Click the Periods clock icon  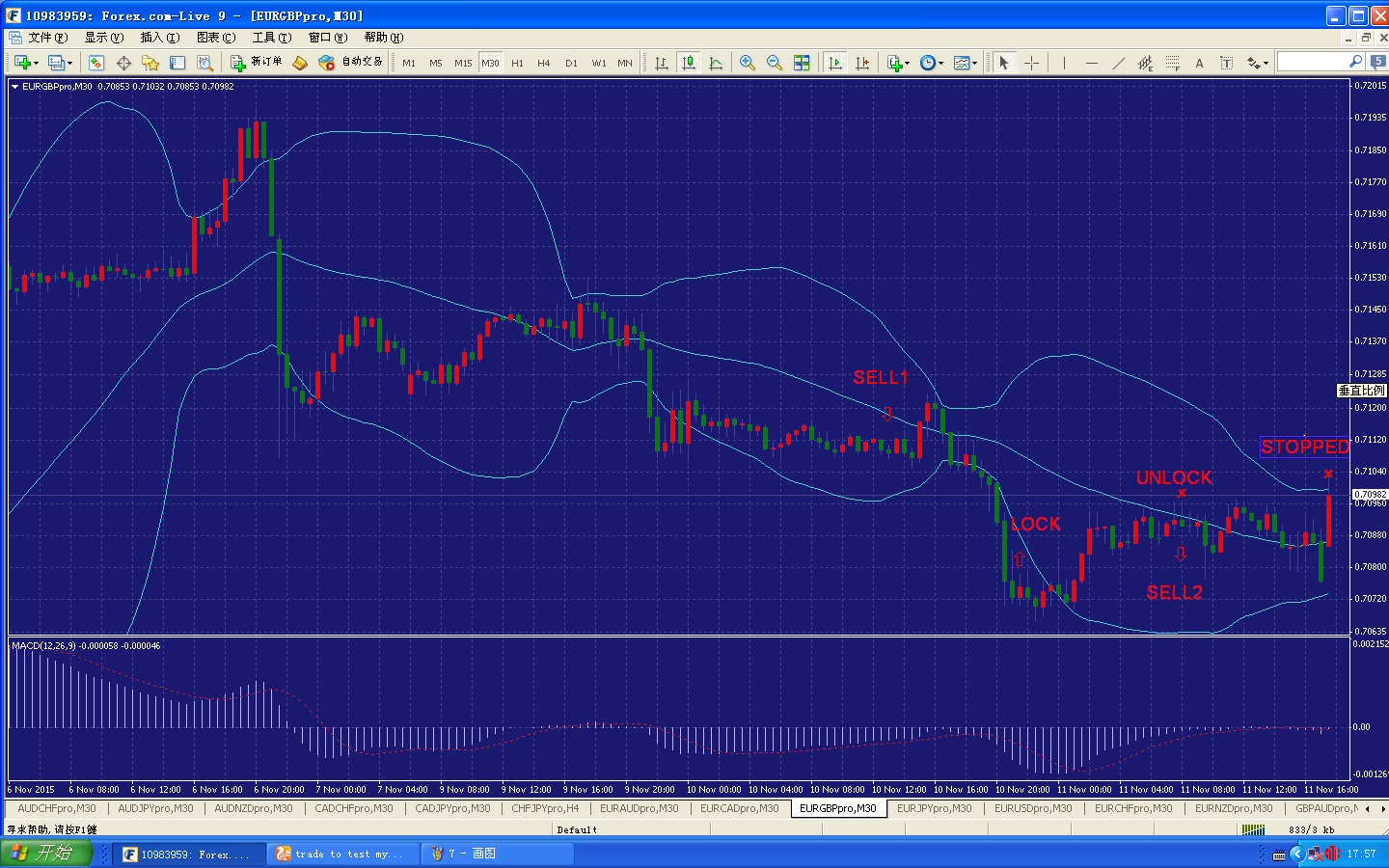pyautogui.click(x=927, y=63)
